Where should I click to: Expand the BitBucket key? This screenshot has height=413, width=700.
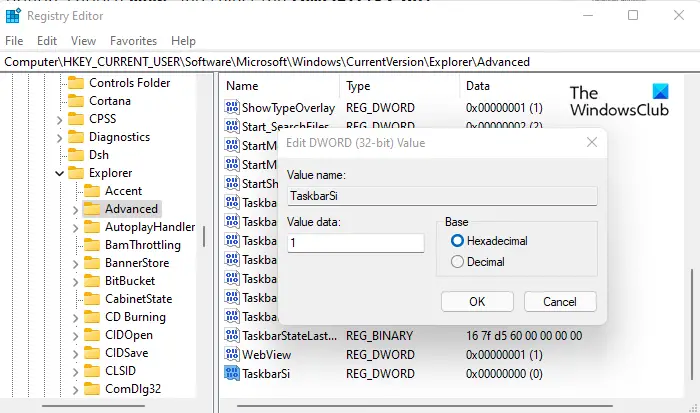pyautogui.click(x=75, y=282)
